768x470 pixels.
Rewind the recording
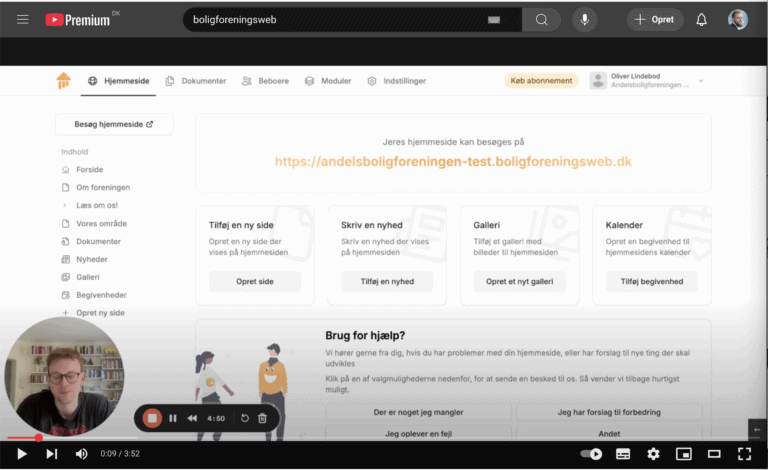192,418
